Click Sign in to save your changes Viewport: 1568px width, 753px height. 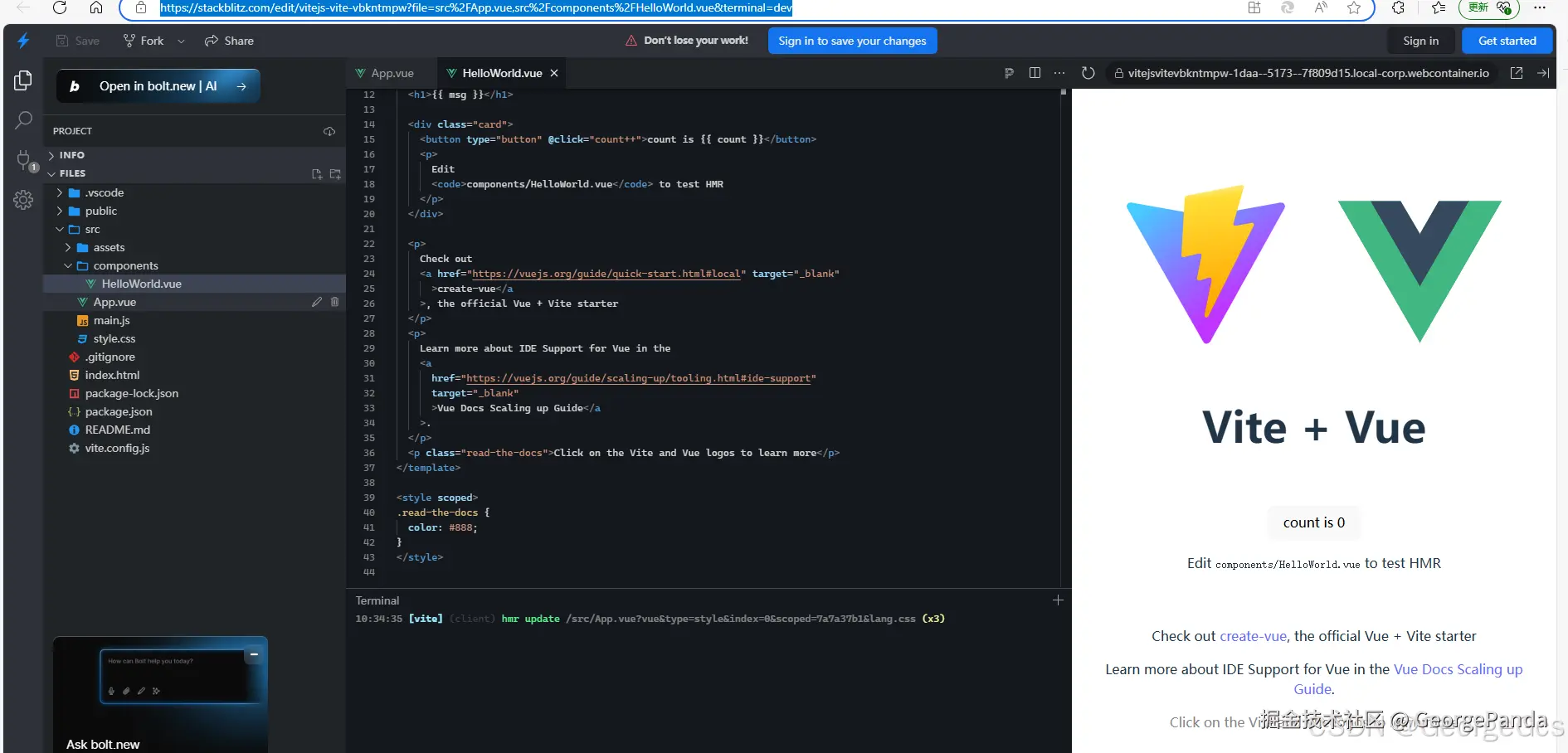tap(852, 41)
